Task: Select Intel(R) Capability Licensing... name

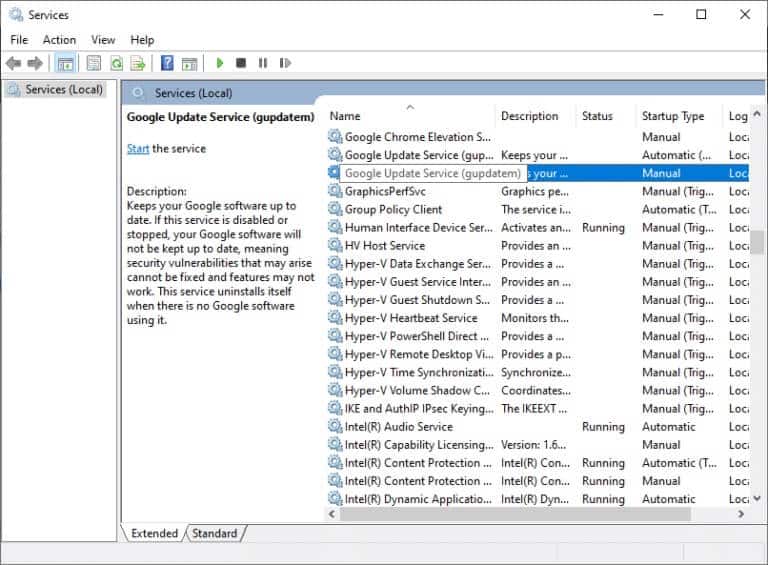Action: coord(419,445)
